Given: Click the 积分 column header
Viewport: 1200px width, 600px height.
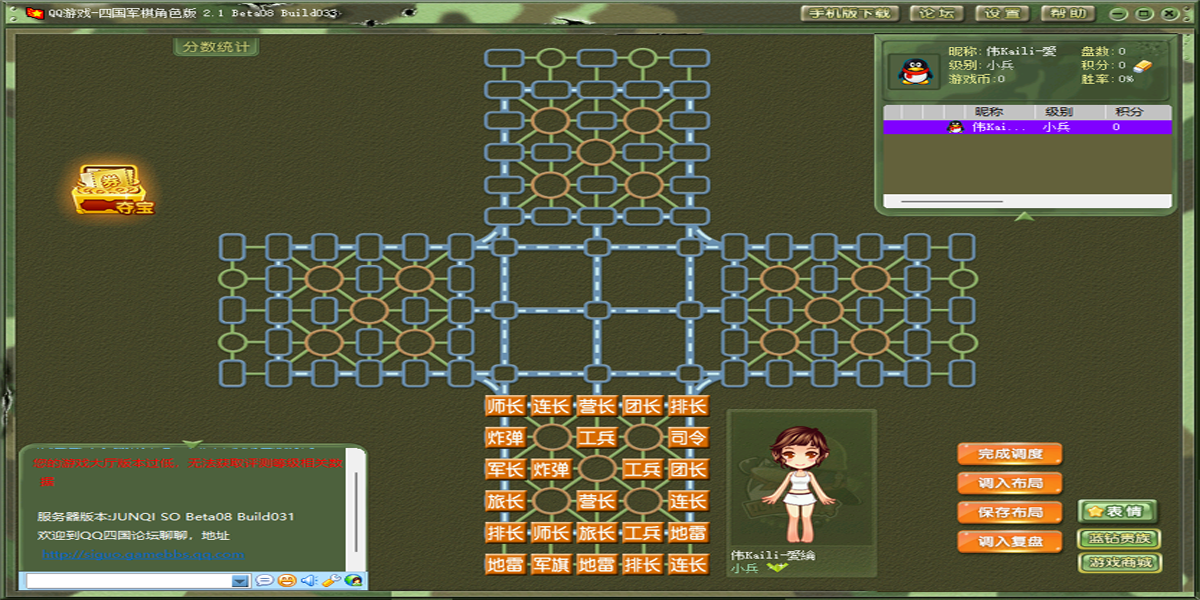Looking at the screenshot, I should [x=1137, y=112].
